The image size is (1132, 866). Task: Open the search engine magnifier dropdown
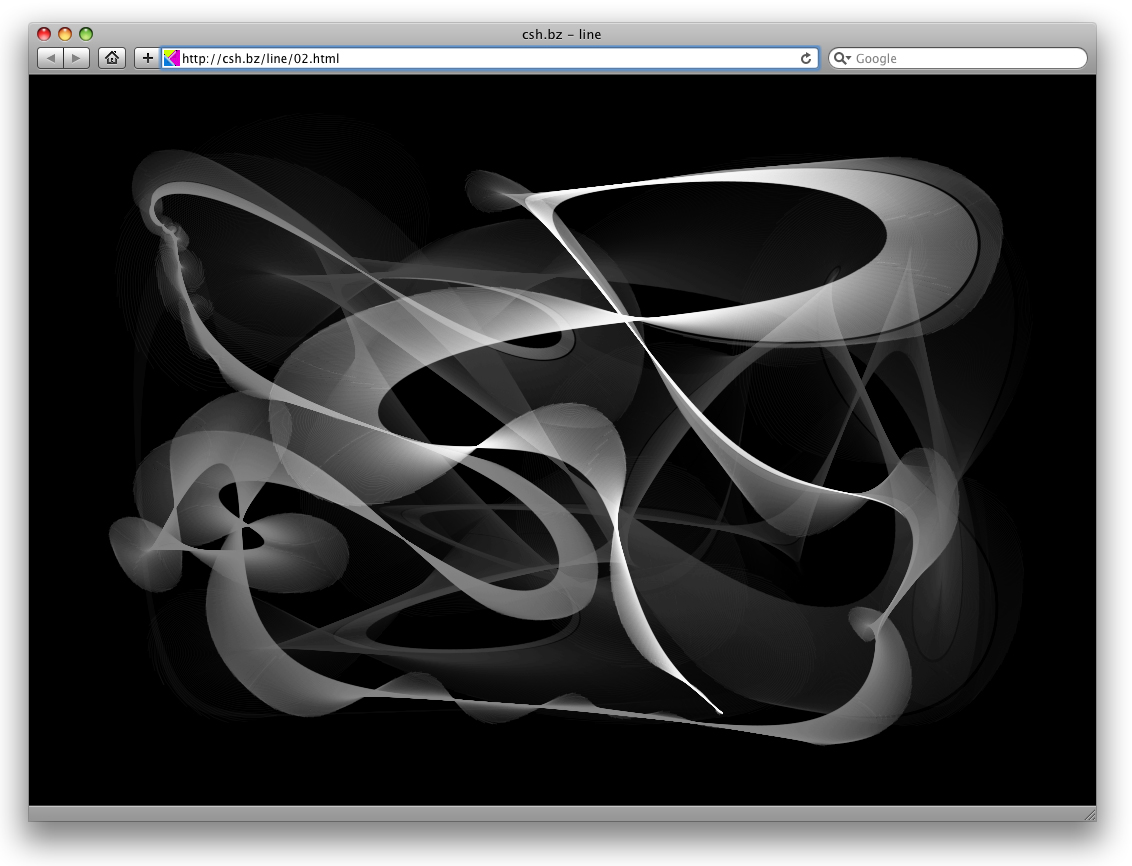point(843,58)
